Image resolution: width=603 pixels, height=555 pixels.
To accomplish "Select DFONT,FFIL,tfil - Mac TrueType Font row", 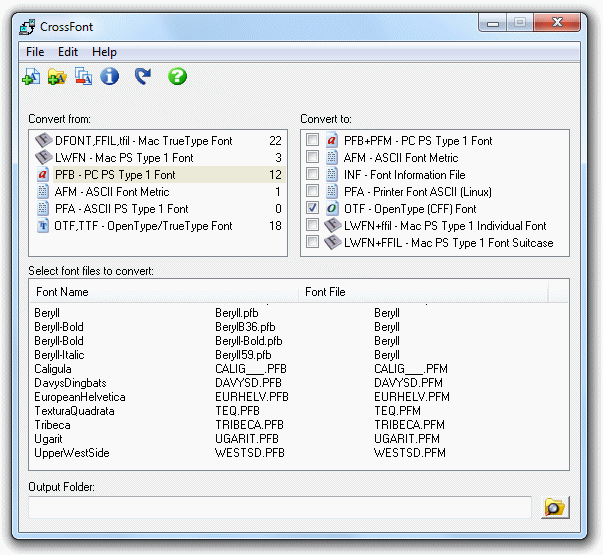I will point(158,141).
